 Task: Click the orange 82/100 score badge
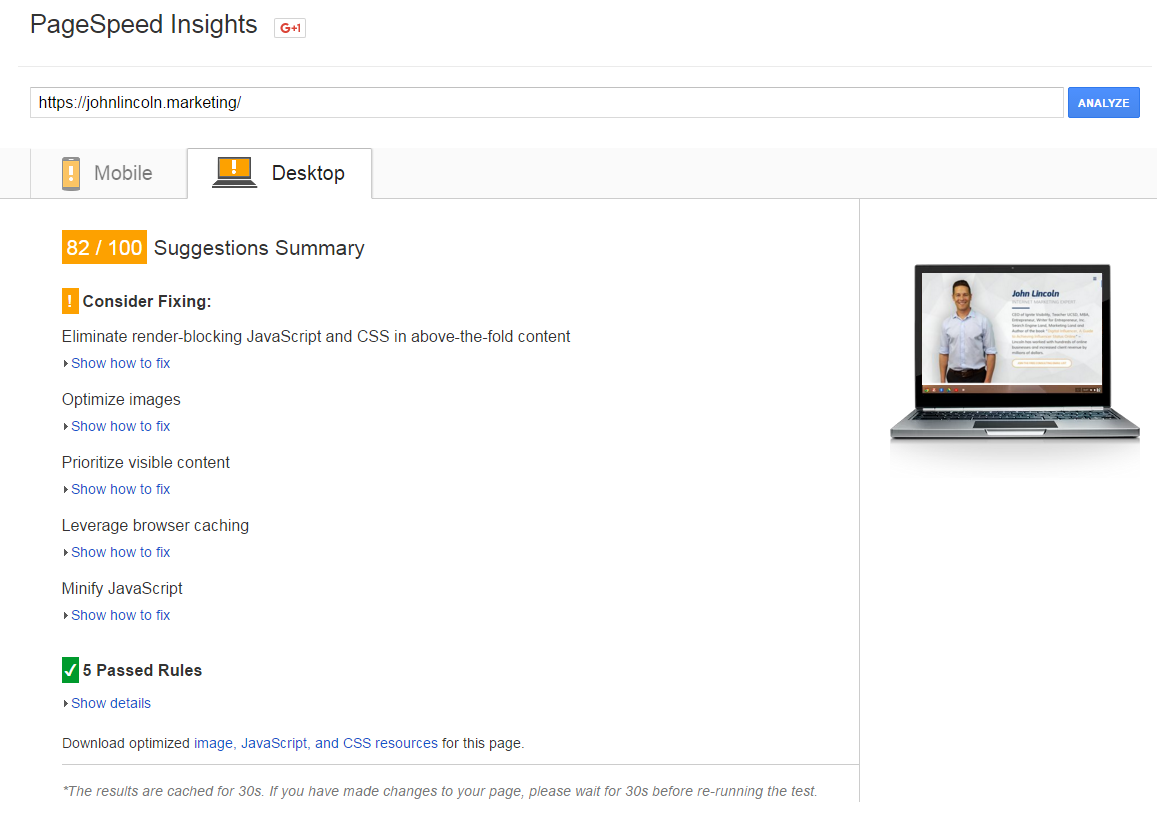click(103, 247)
